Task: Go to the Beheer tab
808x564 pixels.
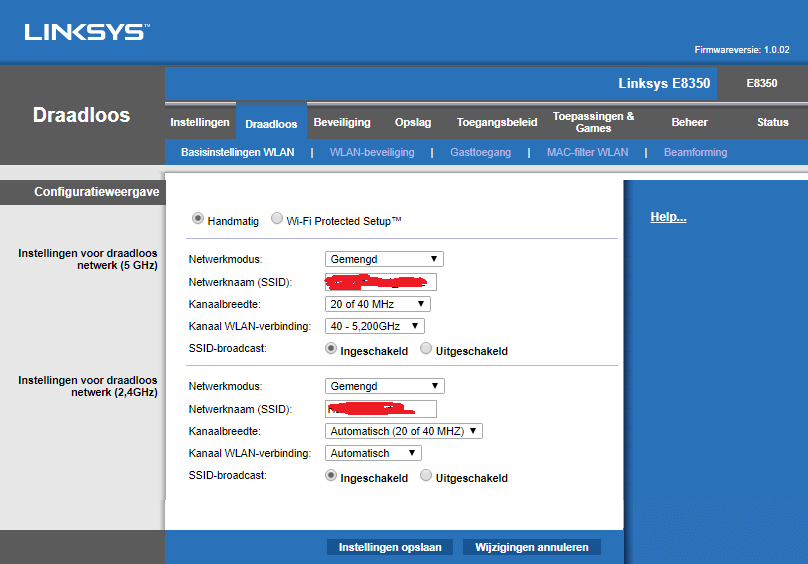Action: pyautogui.click(x=689, y=122)
